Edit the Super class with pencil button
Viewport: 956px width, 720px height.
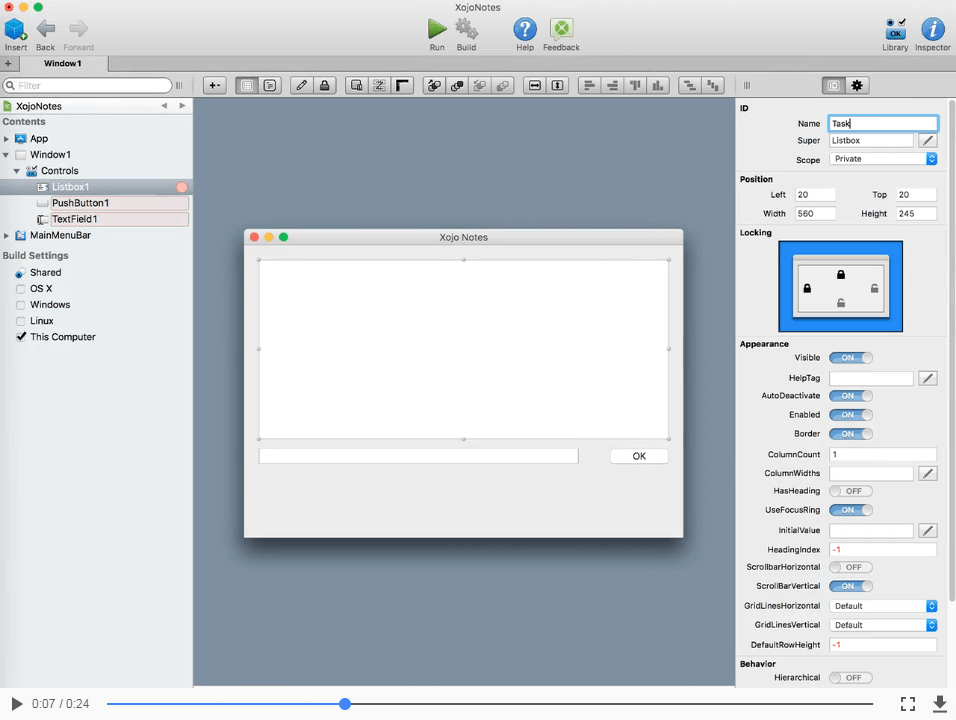coord(928,140)
